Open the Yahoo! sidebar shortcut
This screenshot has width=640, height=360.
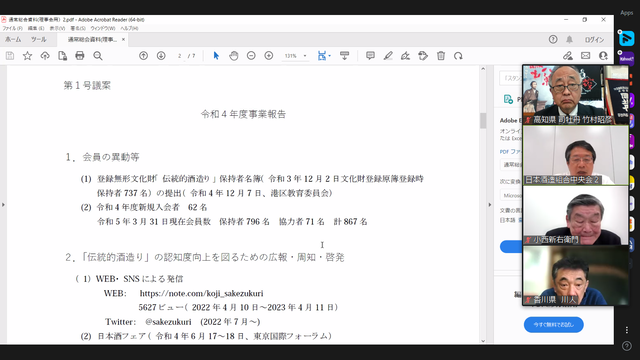pyautogui.click(x=626, y=59)
